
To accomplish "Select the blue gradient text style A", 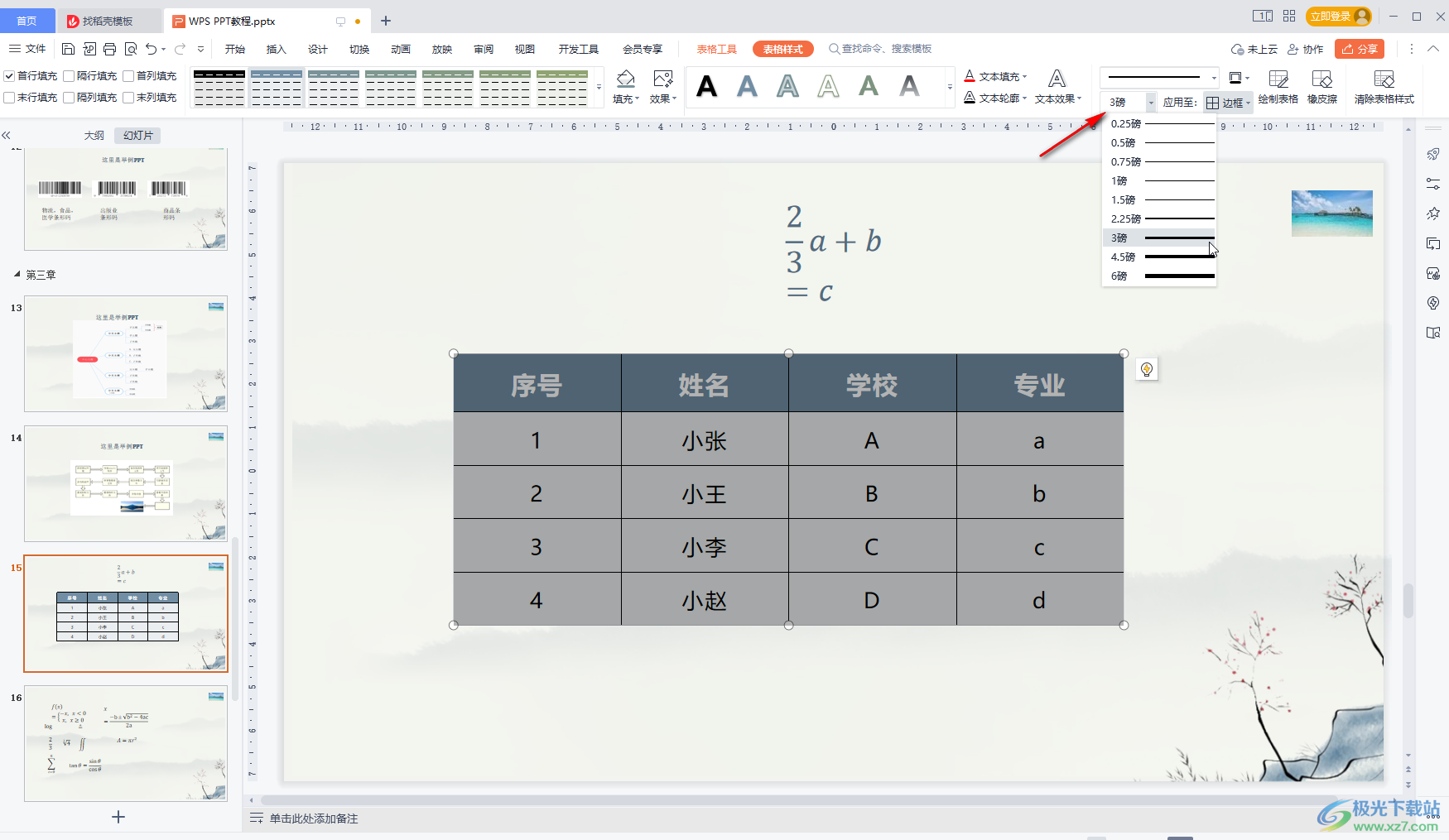I will coord(747,86).
